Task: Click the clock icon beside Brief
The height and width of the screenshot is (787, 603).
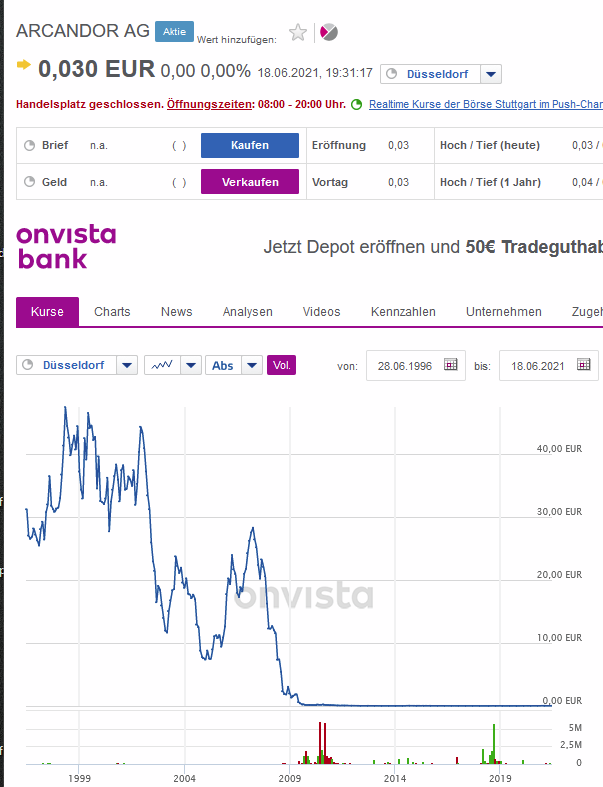Action: (30, 145)
